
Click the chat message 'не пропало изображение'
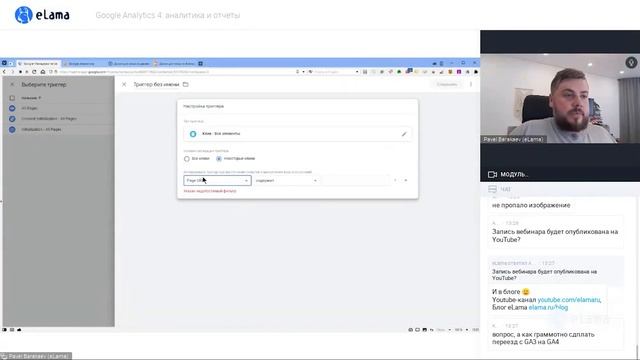pos(531,205)
